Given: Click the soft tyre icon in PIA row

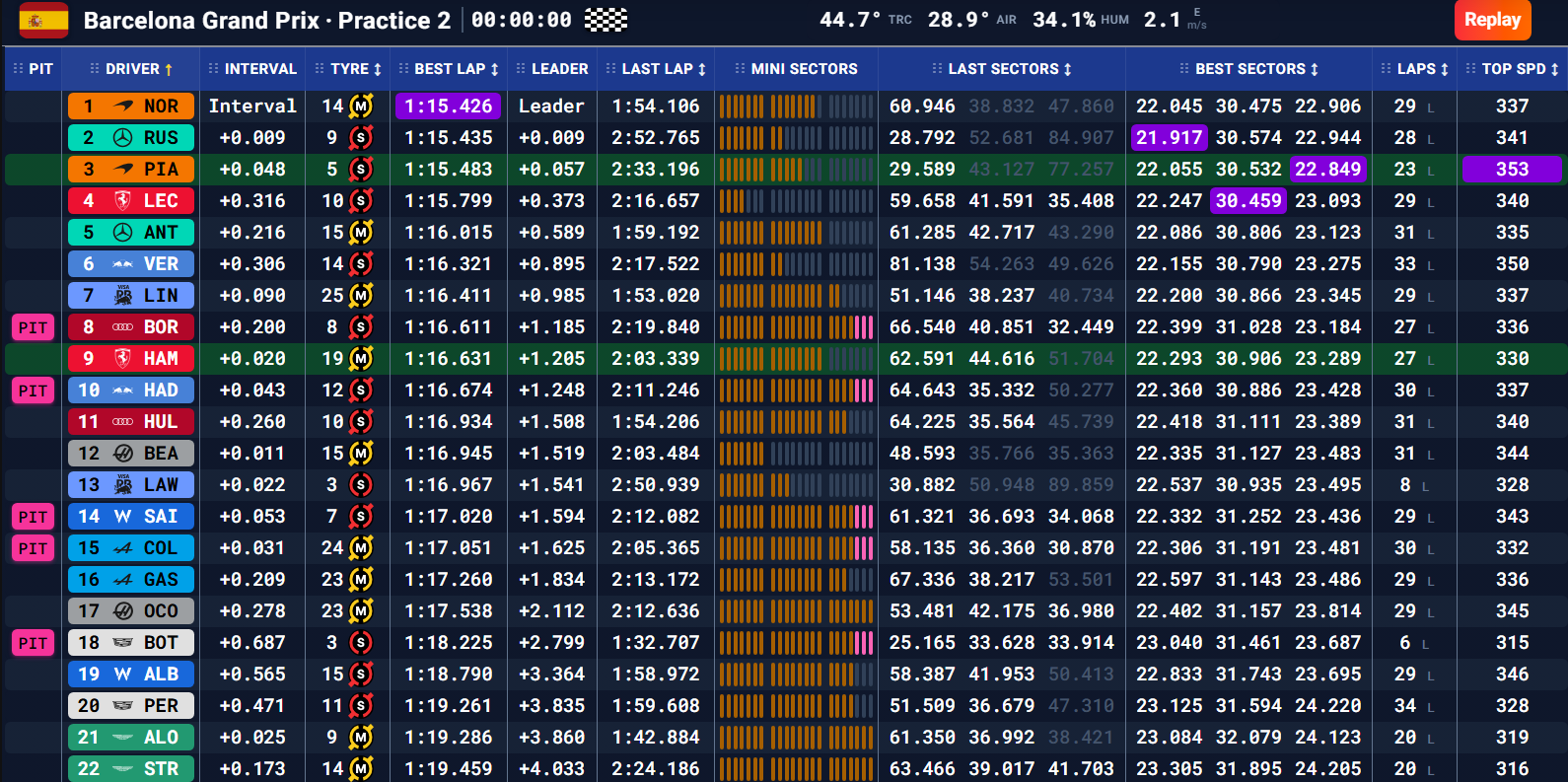Looking at the screenshot, I should (x=362, y=169).
